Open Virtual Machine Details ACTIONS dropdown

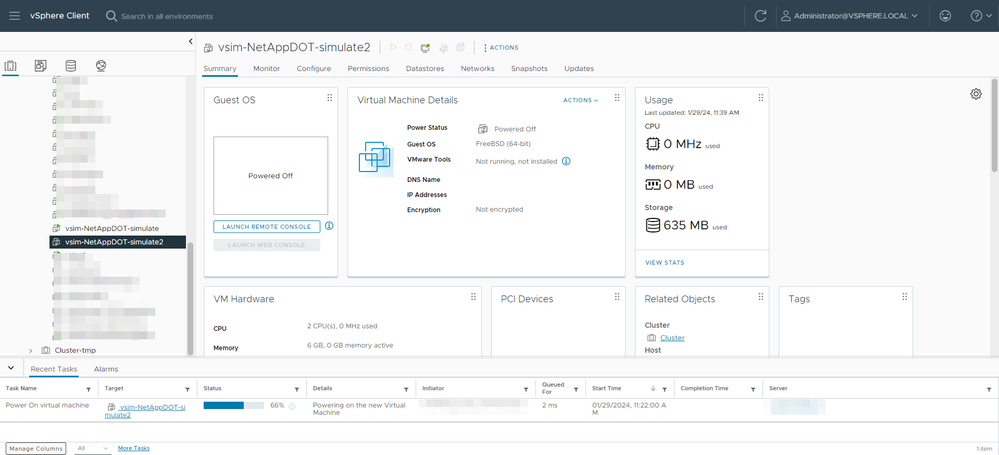coord(580,100)
